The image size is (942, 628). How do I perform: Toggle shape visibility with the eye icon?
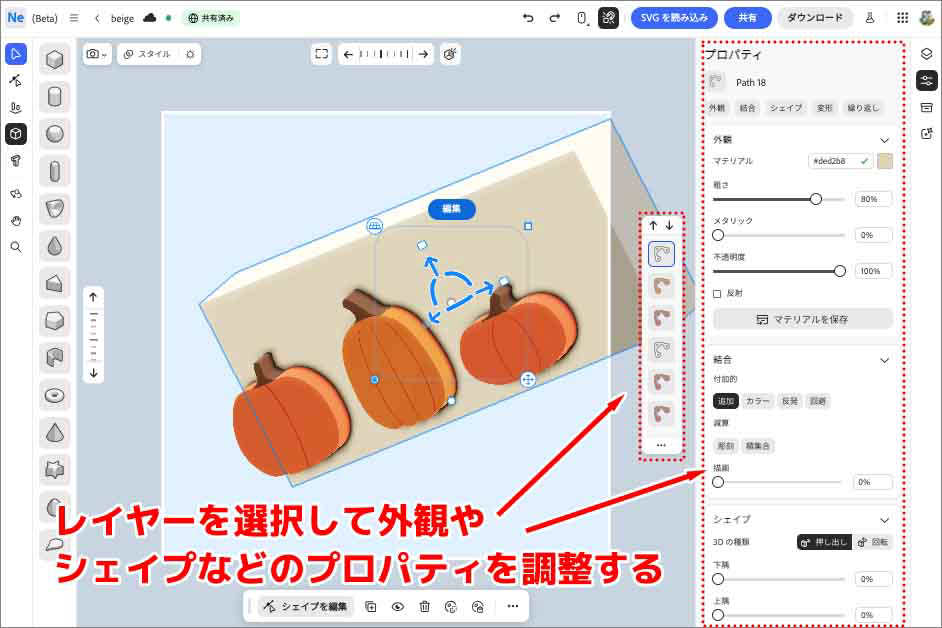click(397, 606)
